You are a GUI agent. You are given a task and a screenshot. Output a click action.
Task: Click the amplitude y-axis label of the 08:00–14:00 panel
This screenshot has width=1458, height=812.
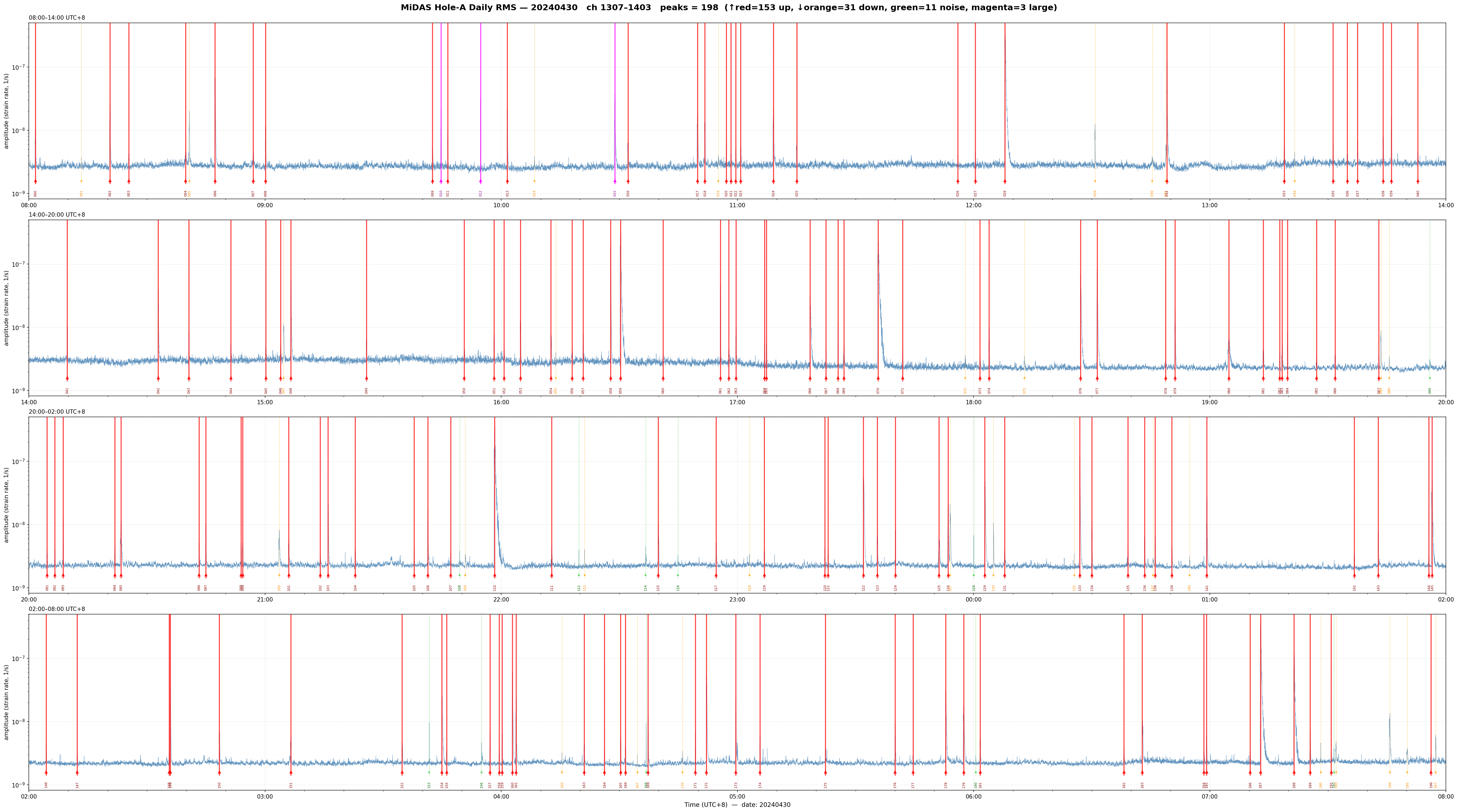[x=7, y=111]
